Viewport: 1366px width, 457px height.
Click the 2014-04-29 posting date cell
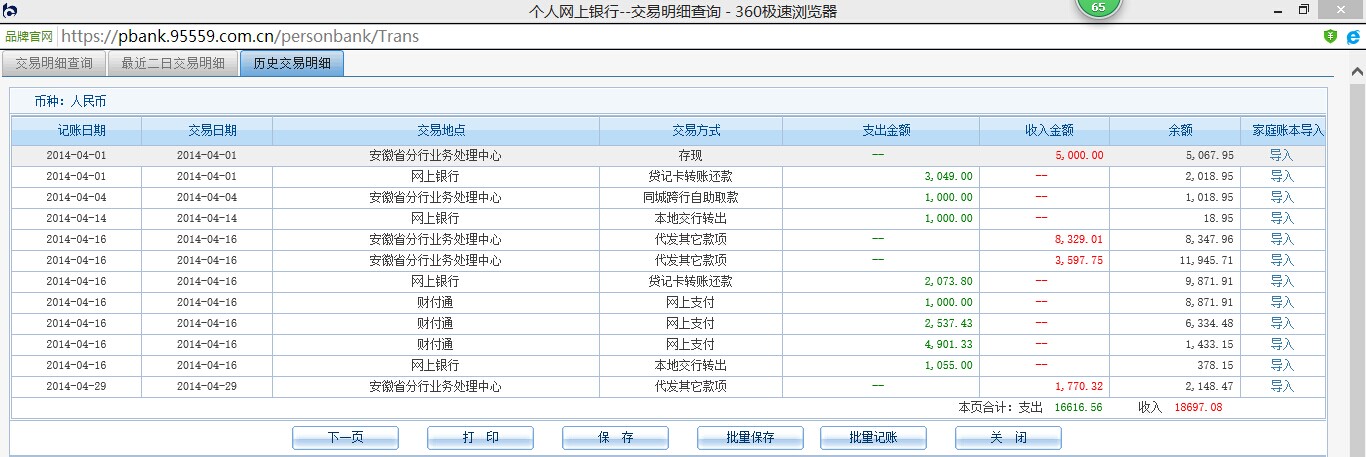76,386
